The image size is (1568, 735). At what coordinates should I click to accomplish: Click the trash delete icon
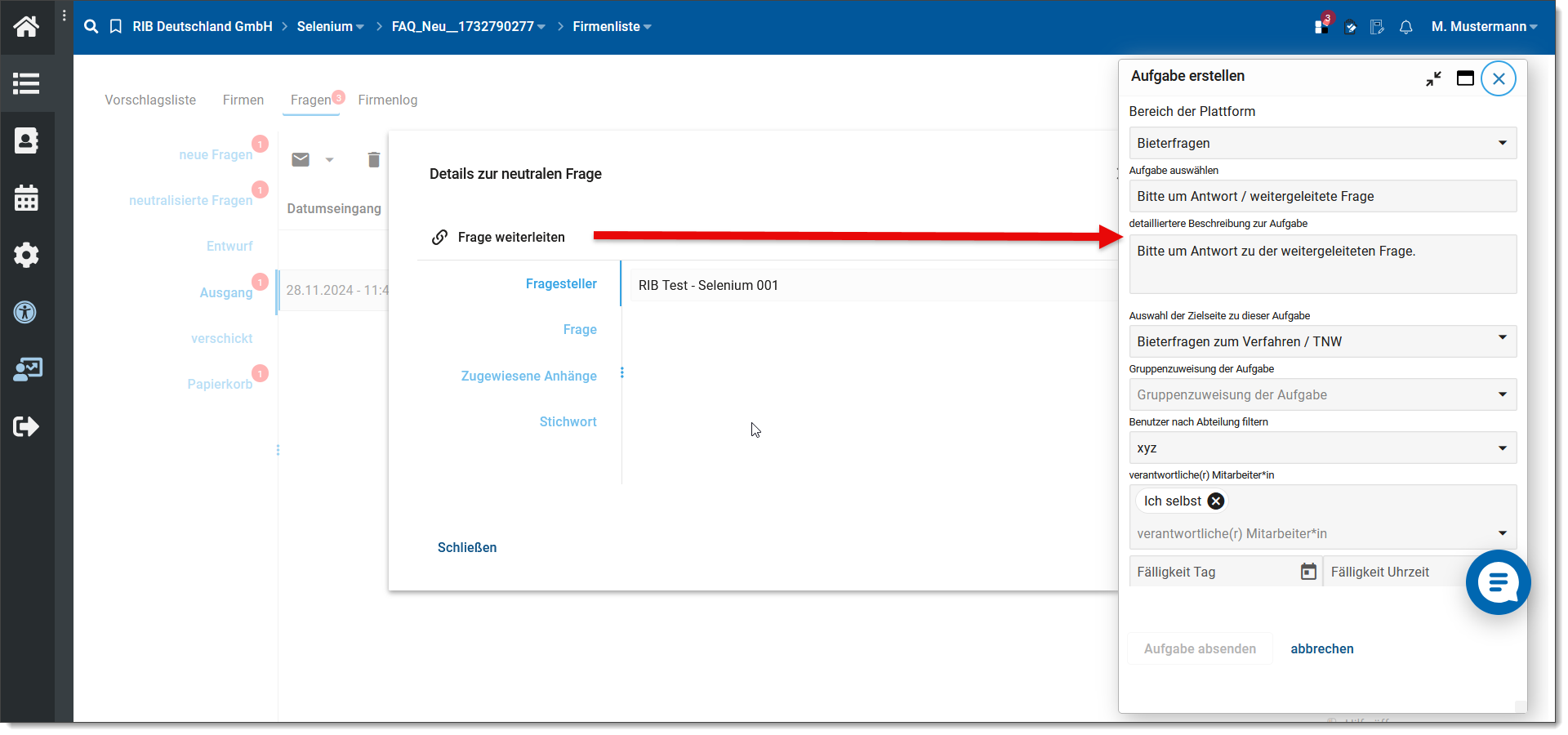(x=374, y=159)
